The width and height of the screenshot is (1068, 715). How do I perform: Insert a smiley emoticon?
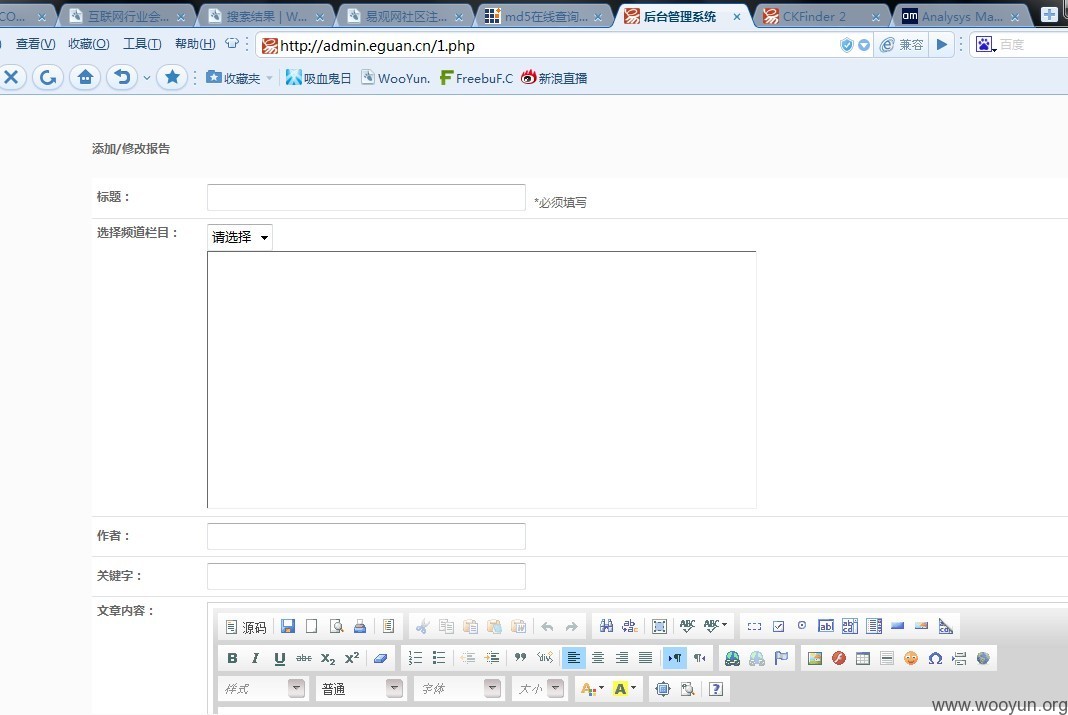coord(911,658)
